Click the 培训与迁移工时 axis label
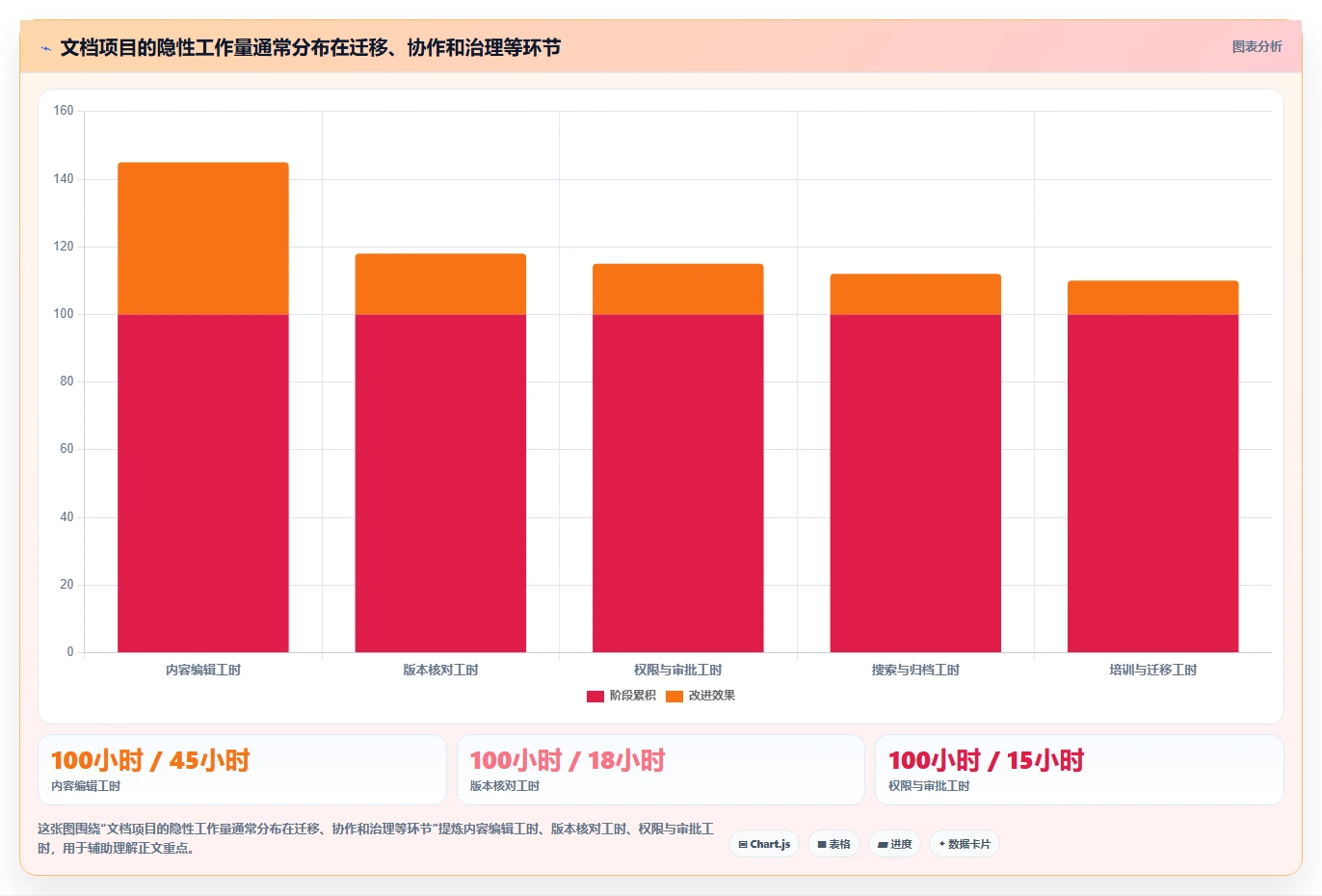1322x896 pixels. point(1153,670)
